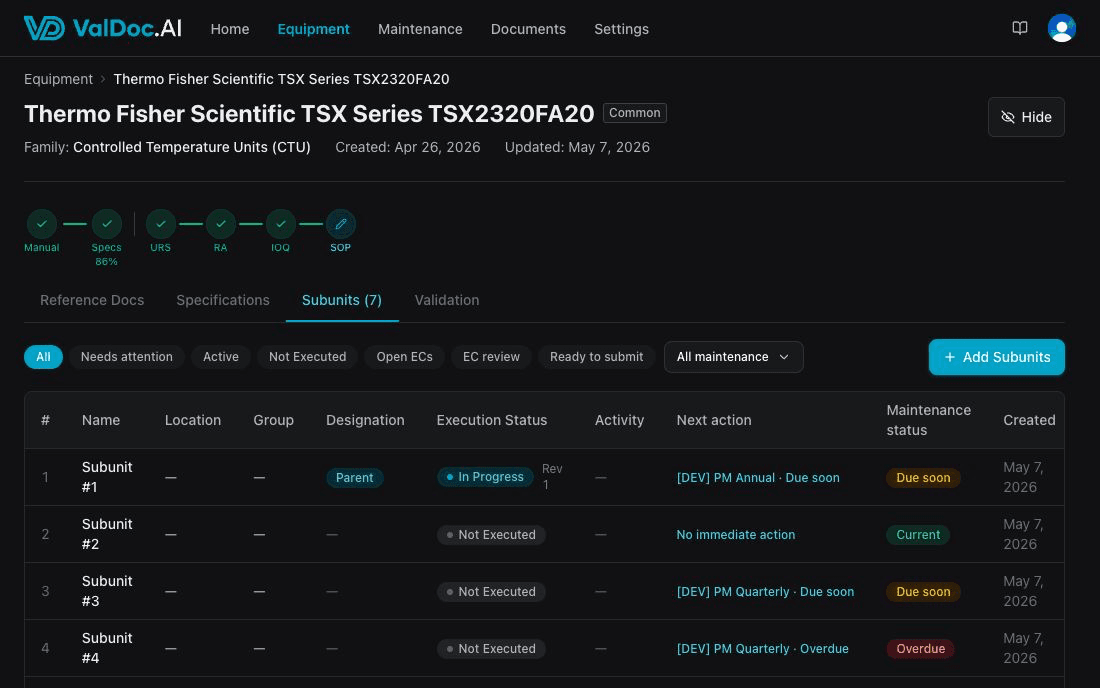Click Subunit #1 Due soon badge
The image size is (1100, 688).
[x=923, y=478]
